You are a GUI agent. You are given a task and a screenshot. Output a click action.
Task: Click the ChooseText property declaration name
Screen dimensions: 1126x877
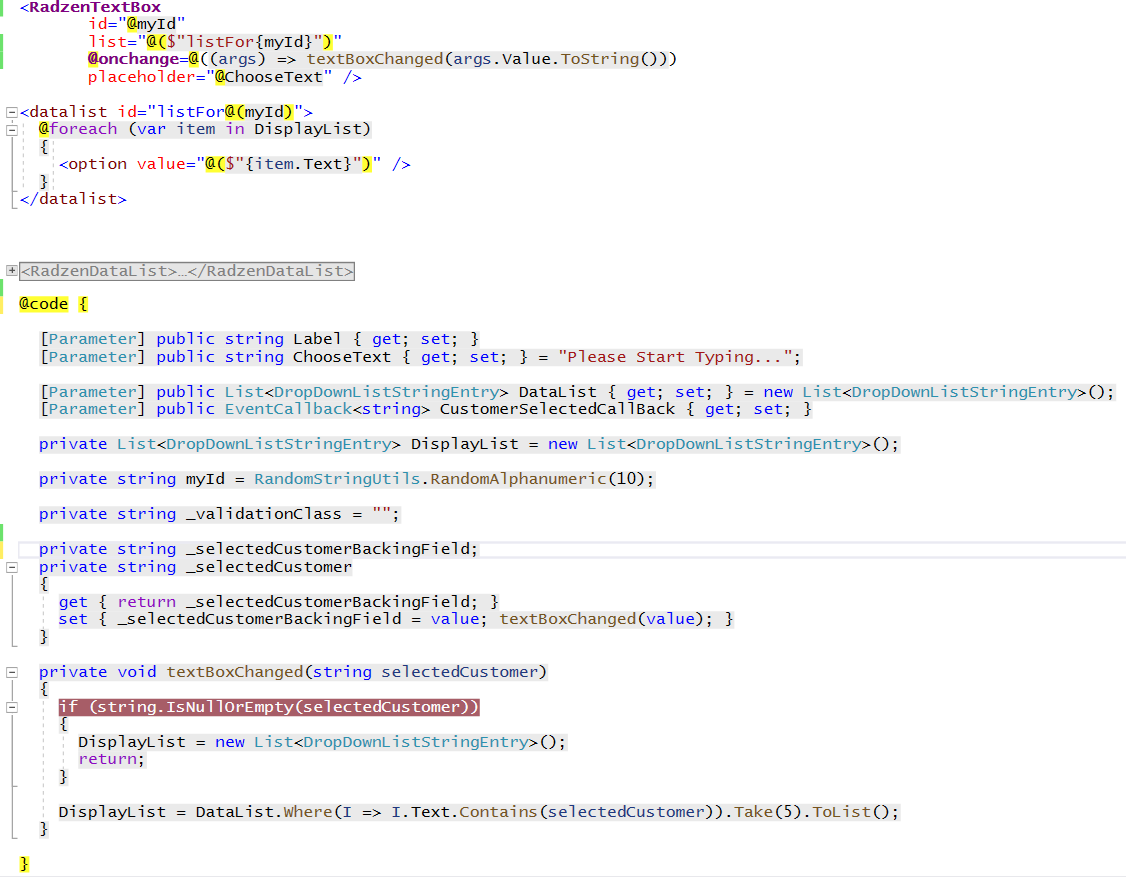point(342,357)
